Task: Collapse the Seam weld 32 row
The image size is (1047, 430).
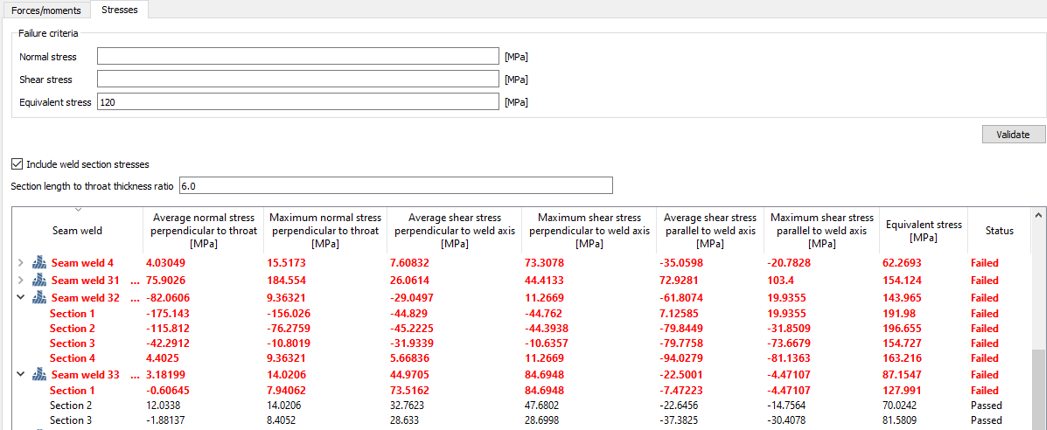Action: [x=21, y=298]
